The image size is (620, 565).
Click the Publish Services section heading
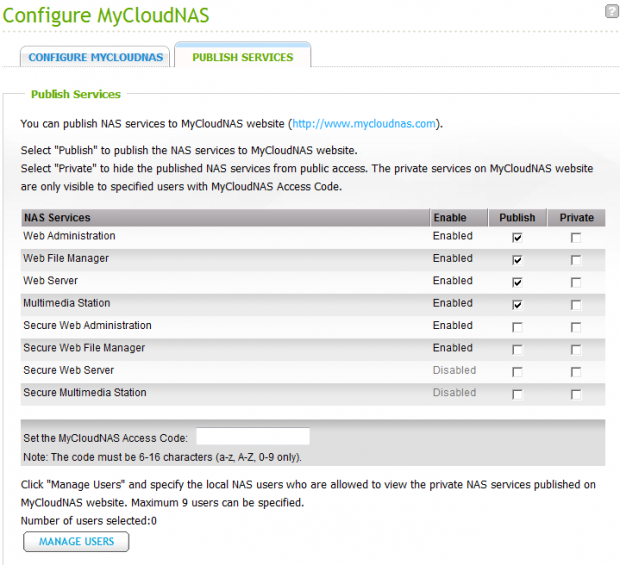coord(76,94)
